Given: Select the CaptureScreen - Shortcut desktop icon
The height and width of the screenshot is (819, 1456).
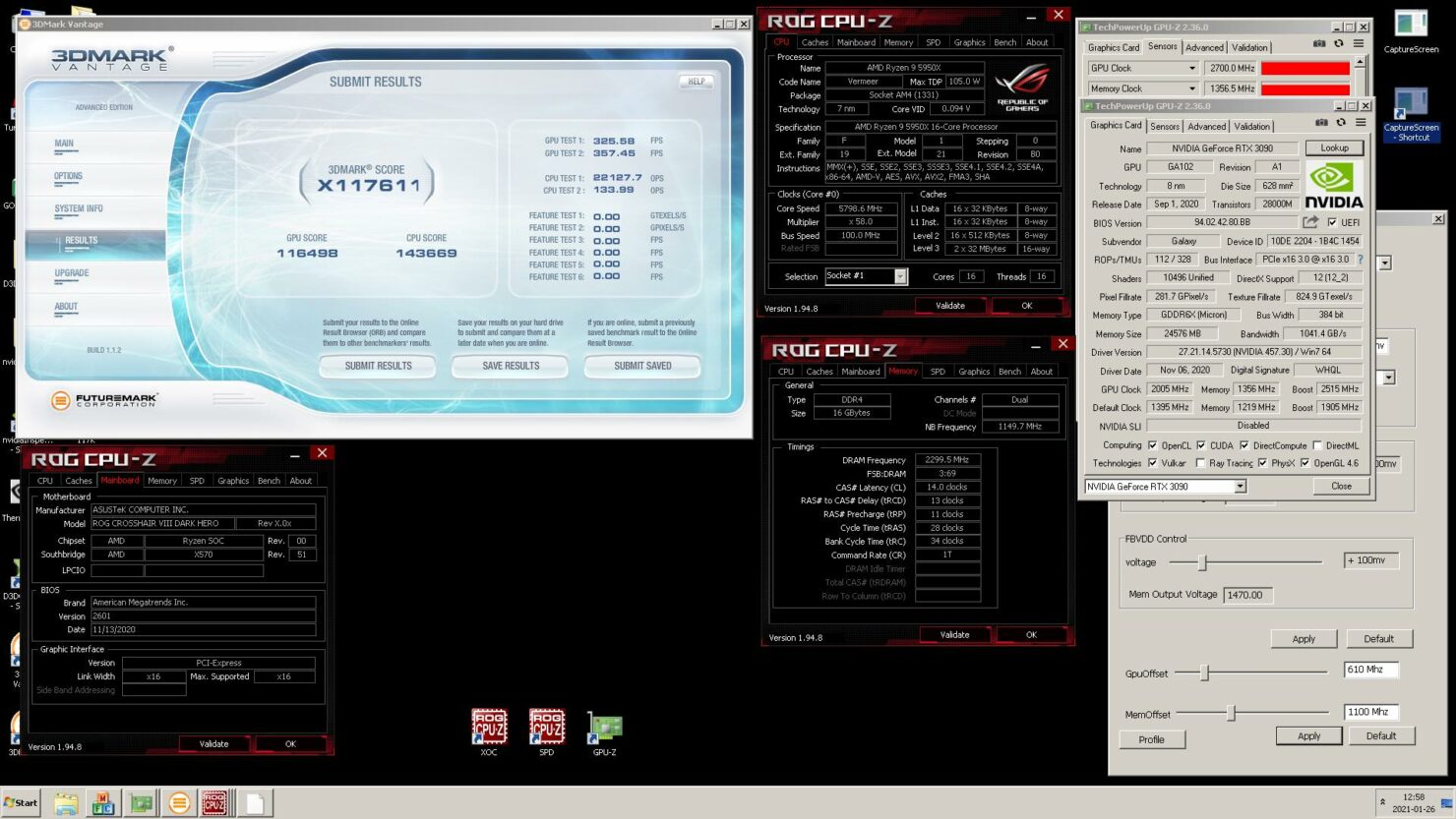Looking at the screenshot, I should 1411,115.
